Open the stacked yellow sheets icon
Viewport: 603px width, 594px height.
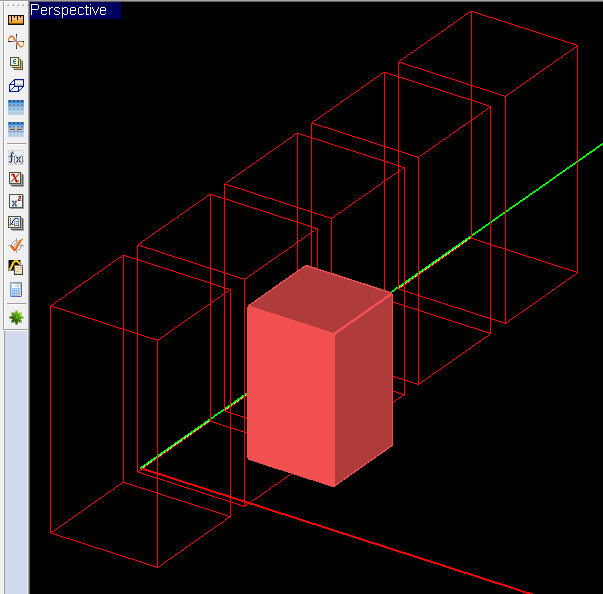coord(16,63)
